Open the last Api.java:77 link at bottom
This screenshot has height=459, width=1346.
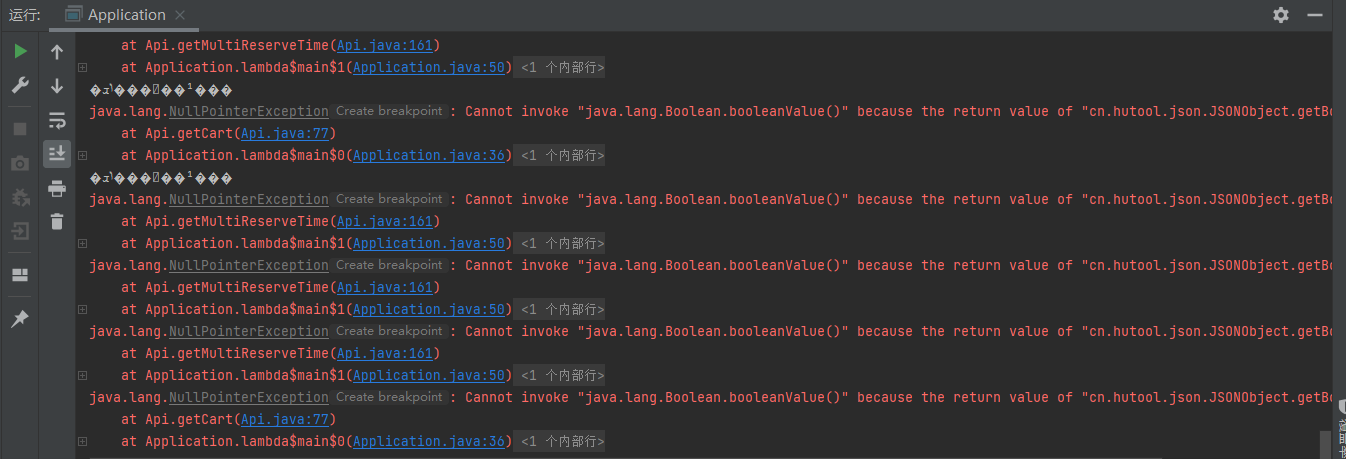[284, 419]
